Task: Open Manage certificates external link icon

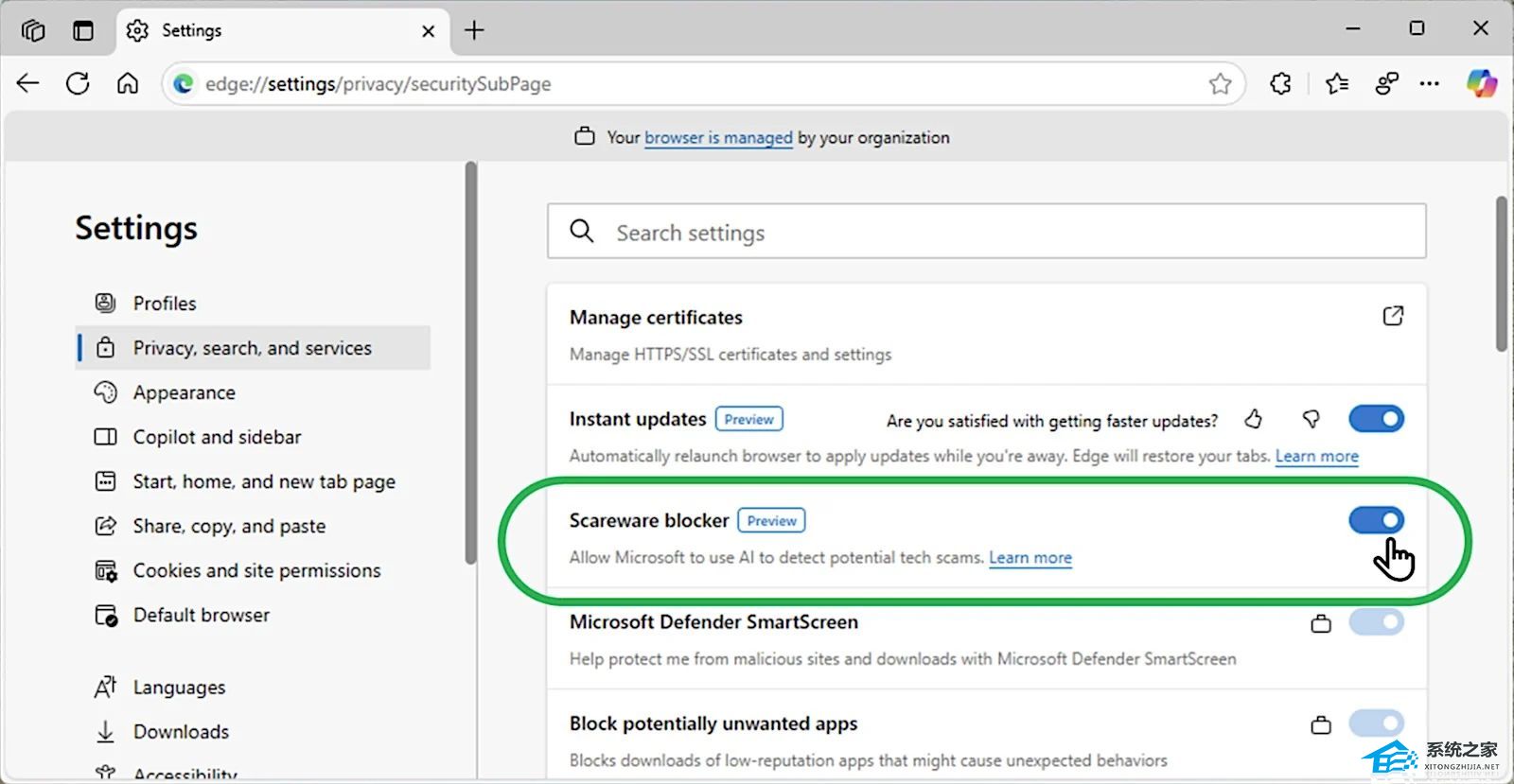Action: [x=1393, y=316]
